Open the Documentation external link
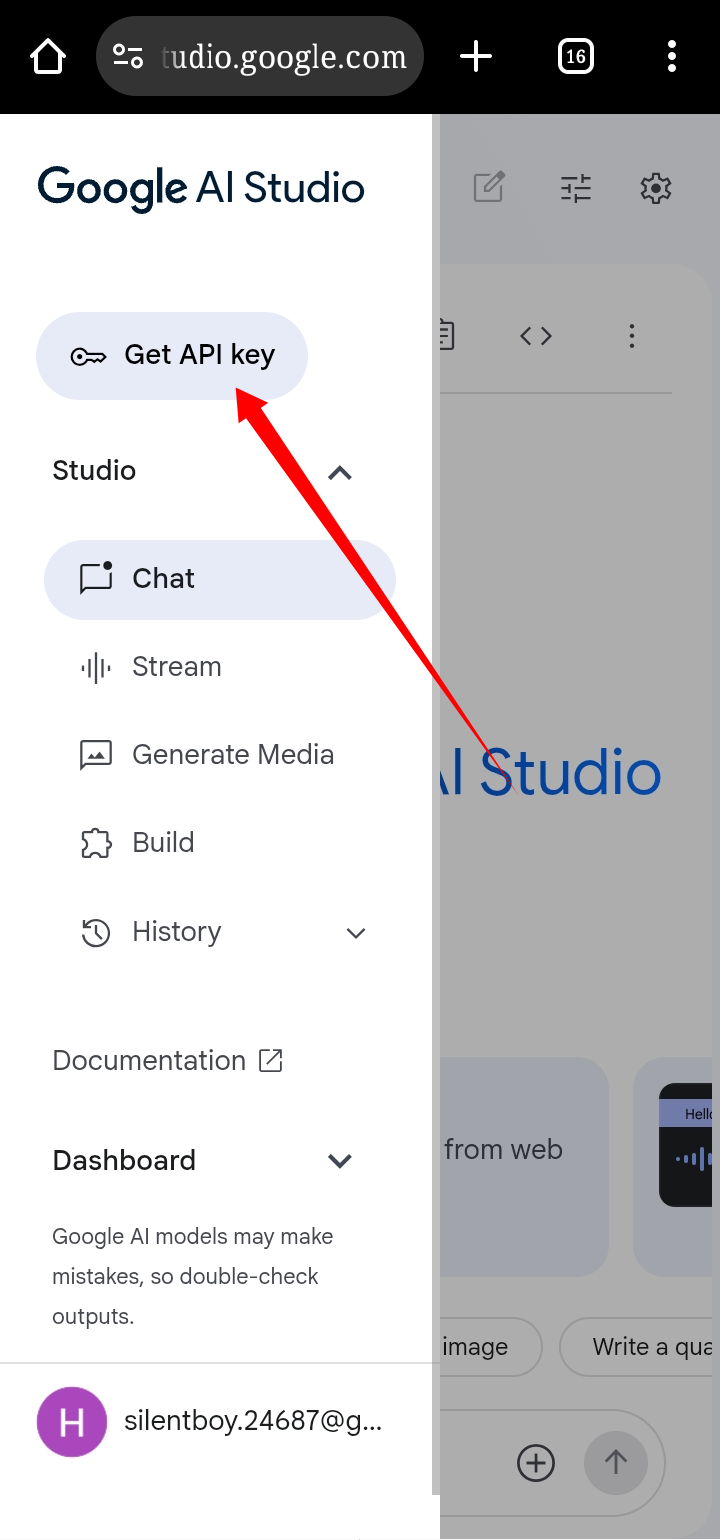The image size is (720, 1540). 168,1061
